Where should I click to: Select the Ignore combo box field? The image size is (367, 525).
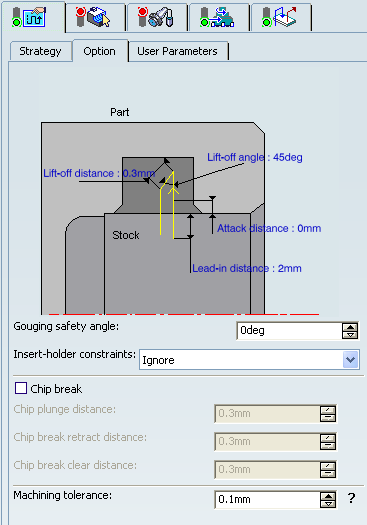[x=249, y=360]
